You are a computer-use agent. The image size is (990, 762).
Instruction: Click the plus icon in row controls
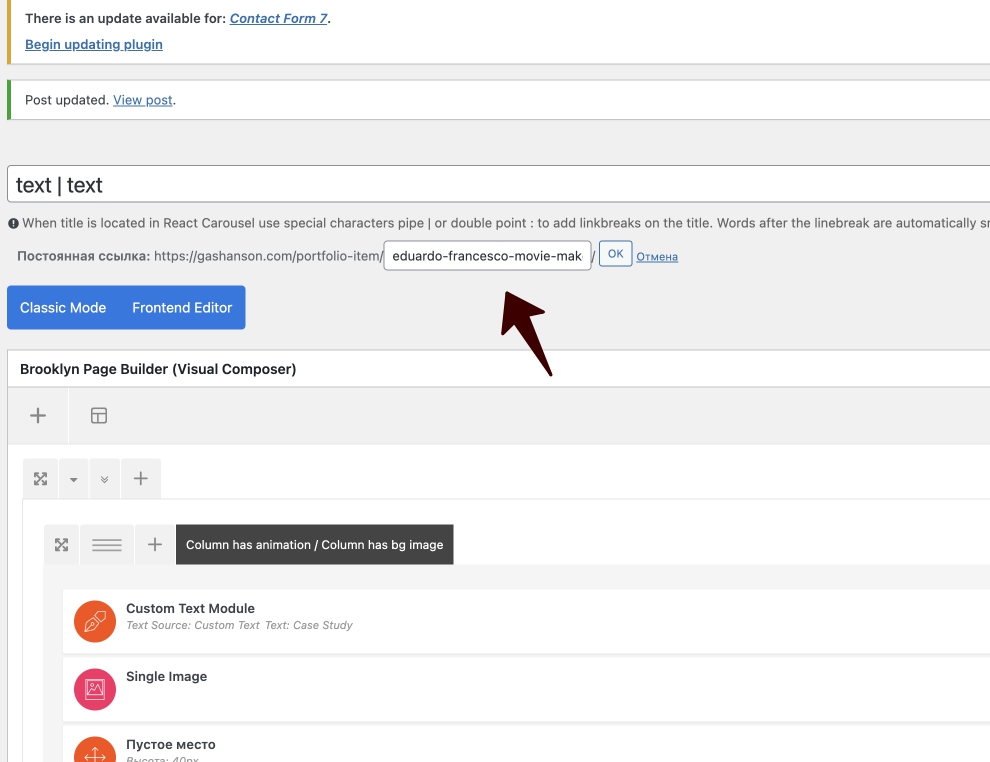[x=141, y=479]
